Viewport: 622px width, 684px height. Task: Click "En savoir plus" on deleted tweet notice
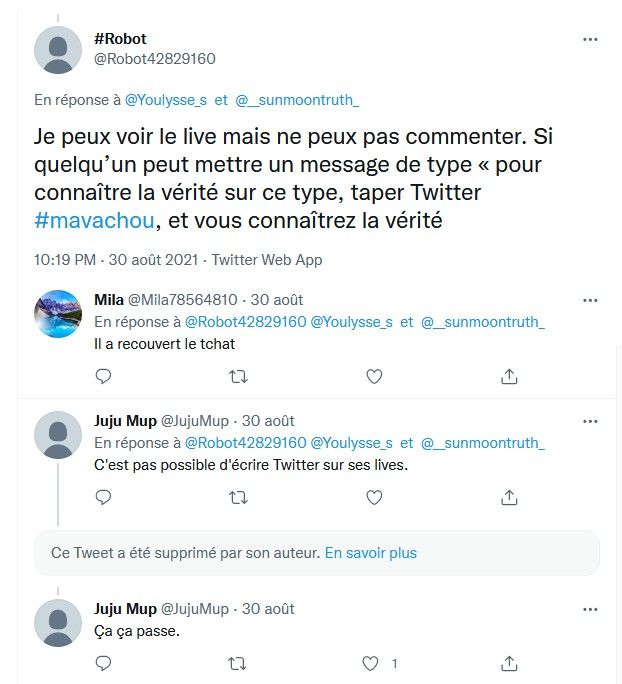pos(371,553)
